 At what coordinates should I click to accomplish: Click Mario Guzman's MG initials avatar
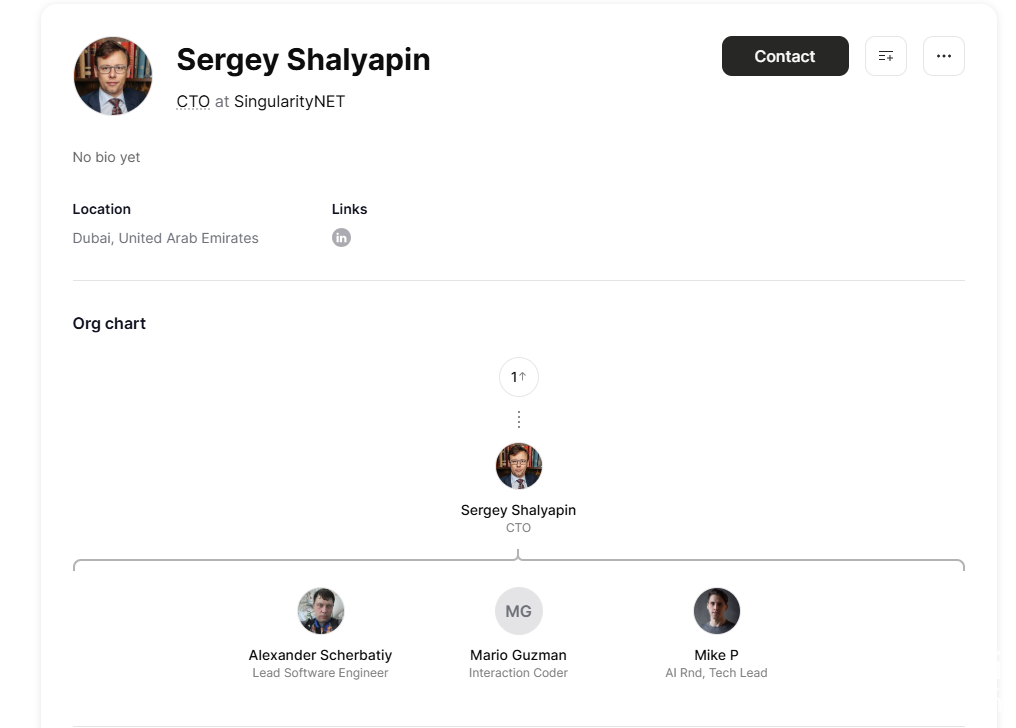click(x=518, y=611)
